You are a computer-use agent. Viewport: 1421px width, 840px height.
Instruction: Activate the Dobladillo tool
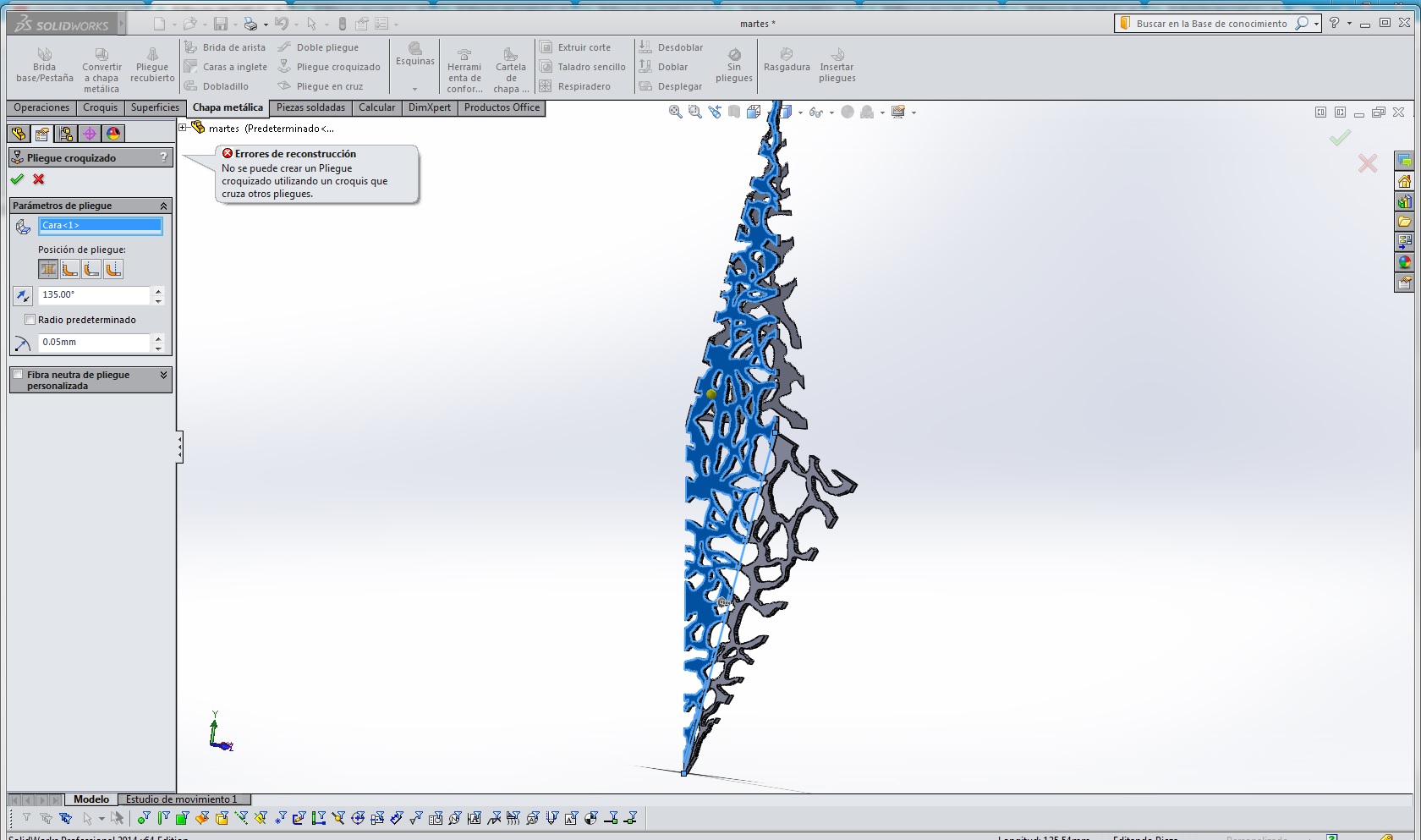pyautogui.click(x=217, y=86)
